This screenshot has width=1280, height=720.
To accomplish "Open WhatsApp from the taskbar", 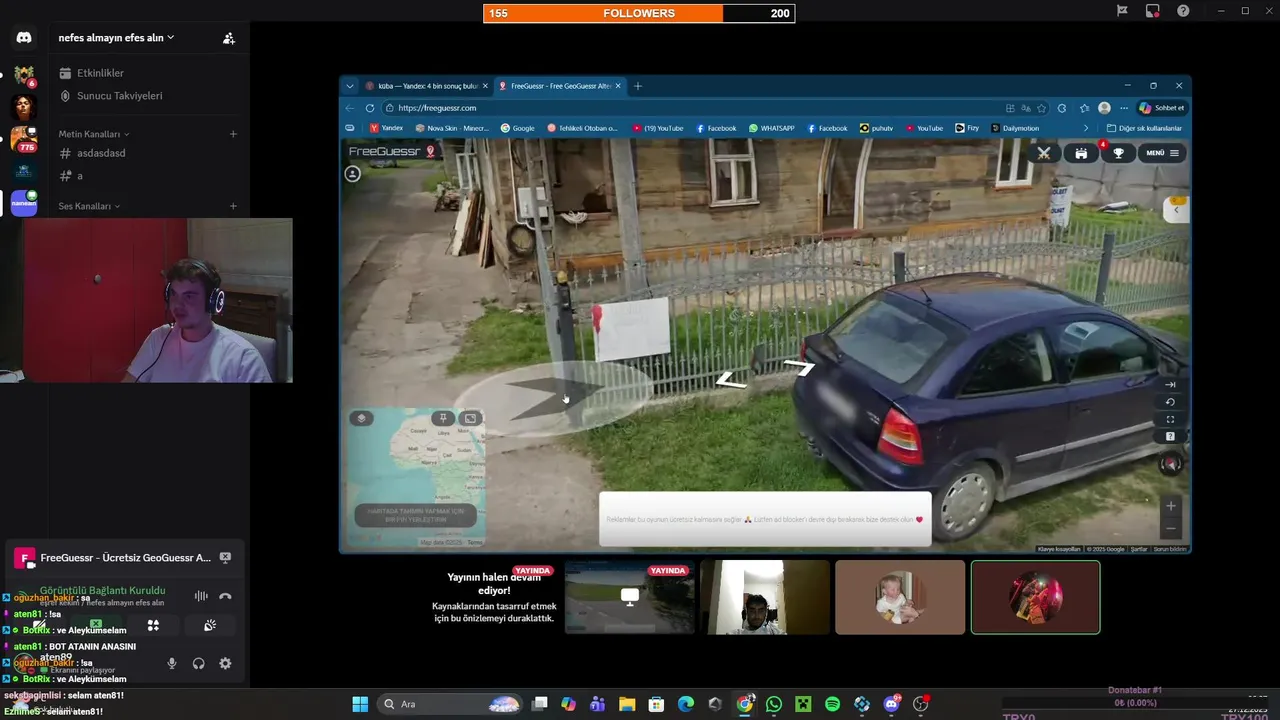I will pos(774,704).
